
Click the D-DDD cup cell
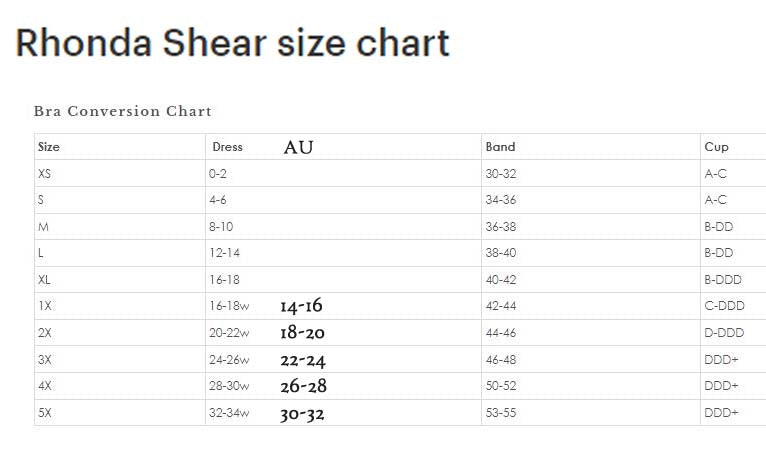click(x=723, y=333)
